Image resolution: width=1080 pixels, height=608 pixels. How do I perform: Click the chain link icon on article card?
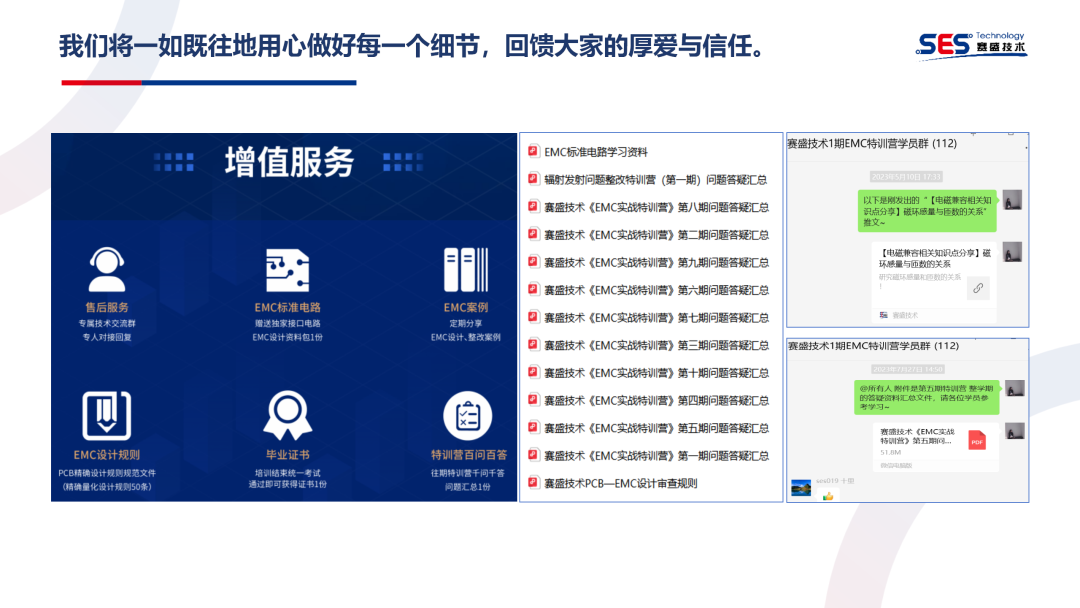978,289
